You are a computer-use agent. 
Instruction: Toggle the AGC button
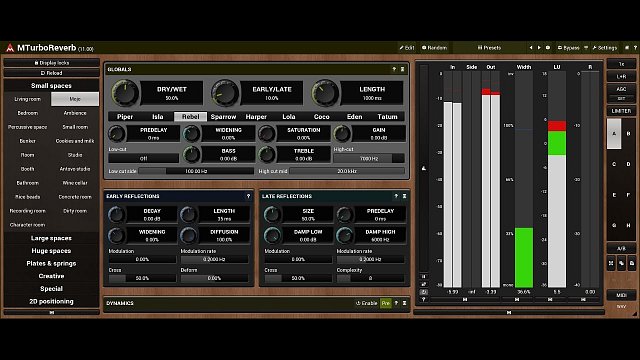click(621, 89)
